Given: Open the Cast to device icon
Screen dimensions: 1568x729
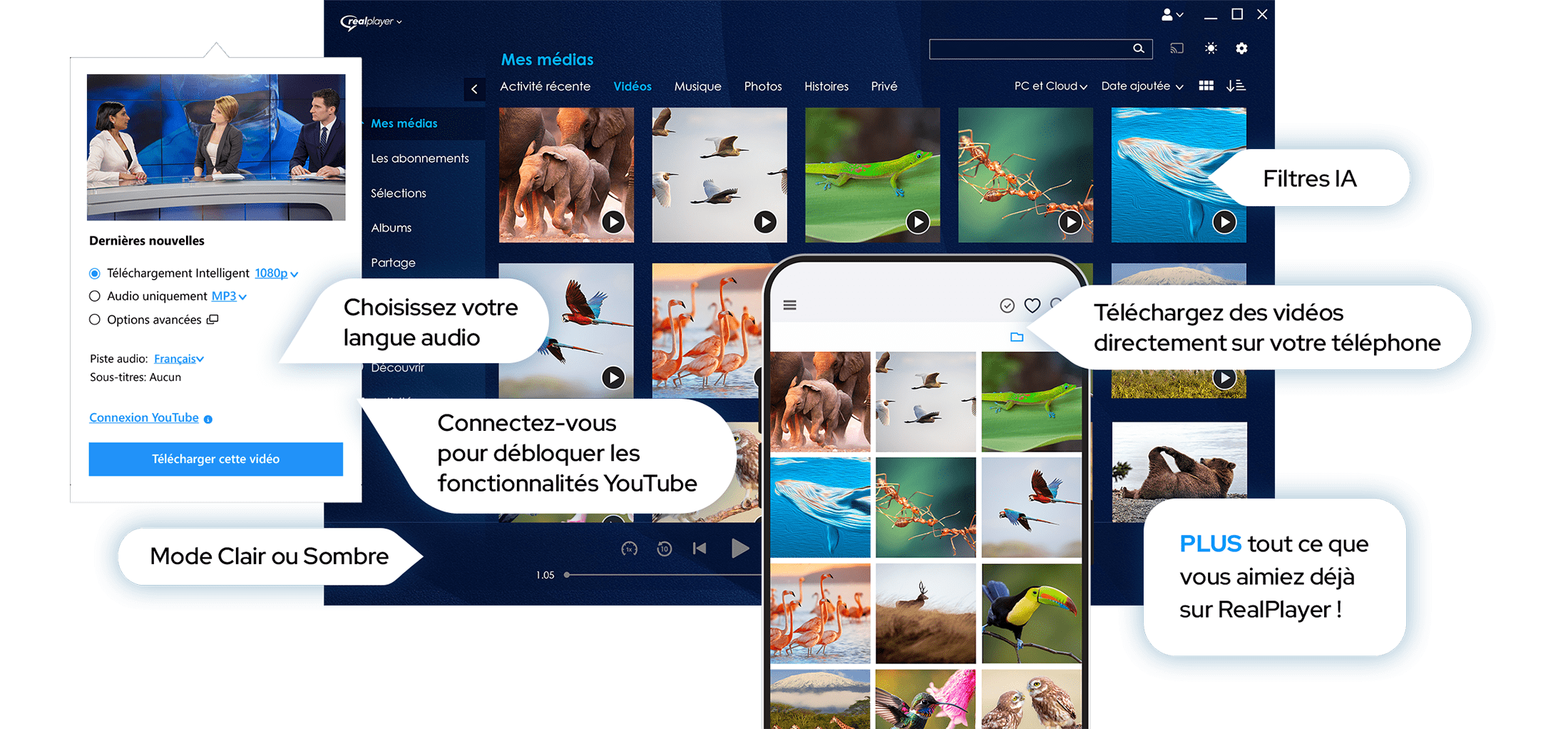Looking at the screenshot, I should [x=1177, y=48].
